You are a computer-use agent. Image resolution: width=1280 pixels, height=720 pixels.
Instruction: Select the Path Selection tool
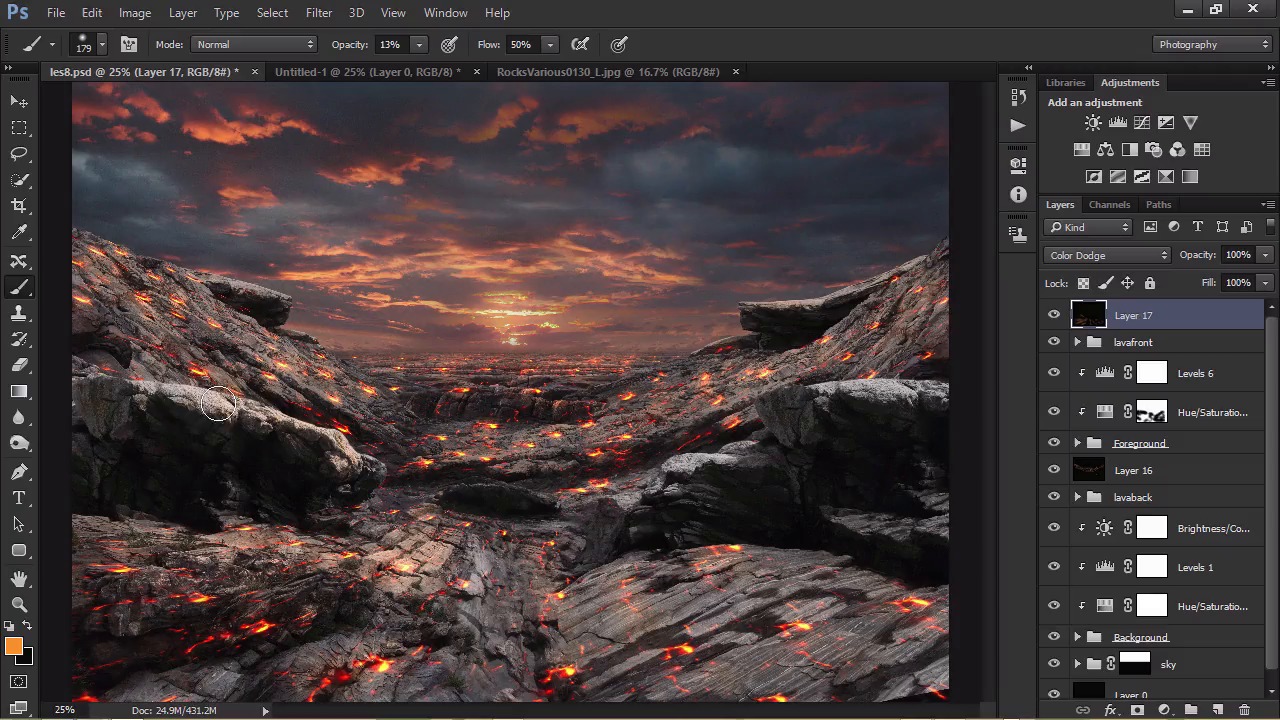[x=19, y=524]
